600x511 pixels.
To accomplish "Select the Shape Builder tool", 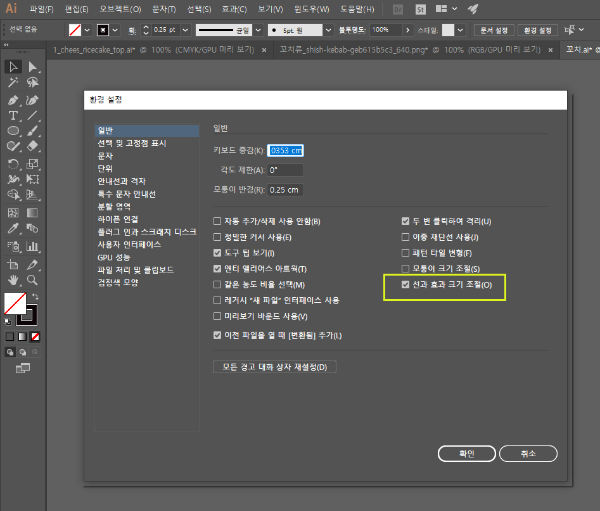I will pyautogui.click(x=13, y=195).
